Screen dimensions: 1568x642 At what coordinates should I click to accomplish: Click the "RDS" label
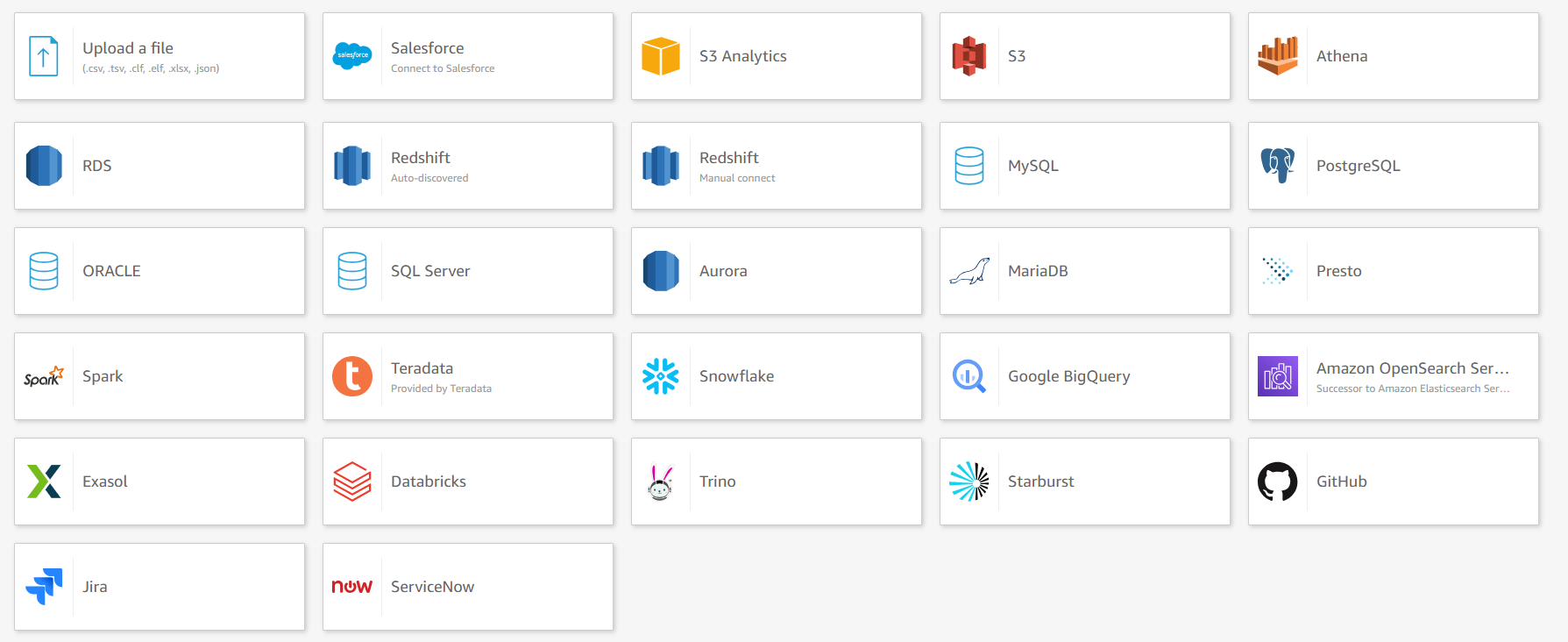[97, 166]
